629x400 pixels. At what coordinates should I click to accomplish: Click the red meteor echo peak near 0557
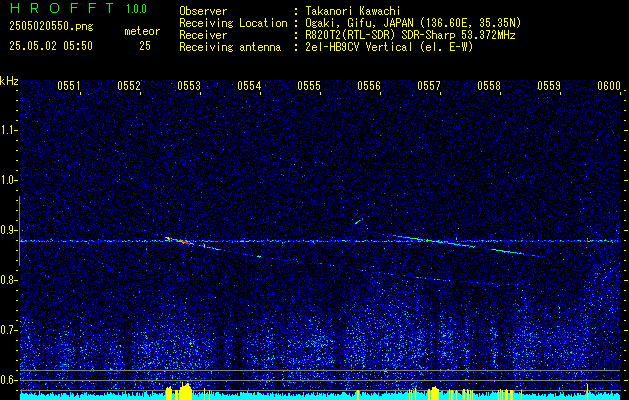435,241
